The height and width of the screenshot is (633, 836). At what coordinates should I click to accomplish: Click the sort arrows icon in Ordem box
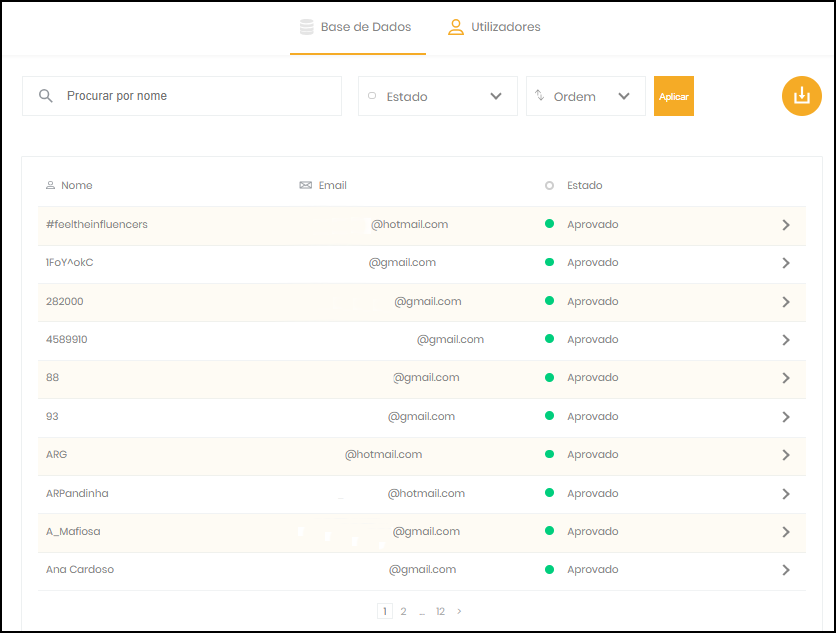[540, 96]
